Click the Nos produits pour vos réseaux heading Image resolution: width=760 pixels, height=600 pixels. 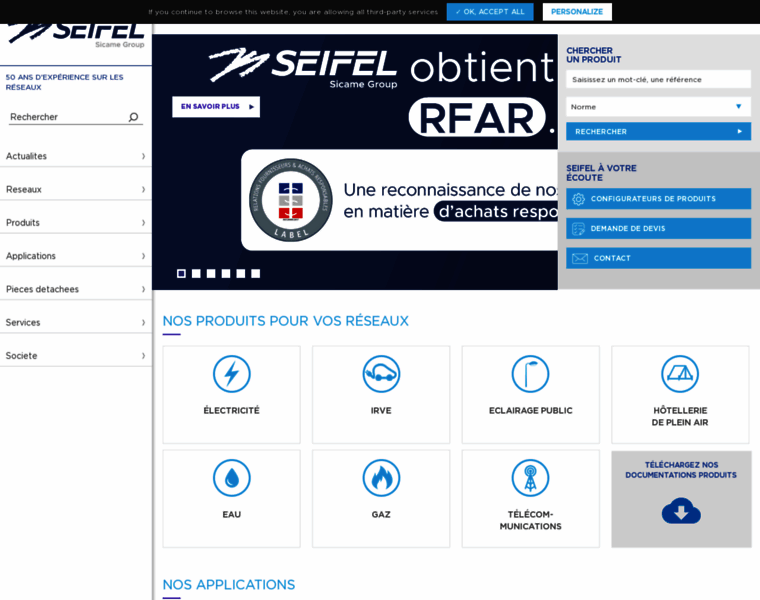(285, 321)
